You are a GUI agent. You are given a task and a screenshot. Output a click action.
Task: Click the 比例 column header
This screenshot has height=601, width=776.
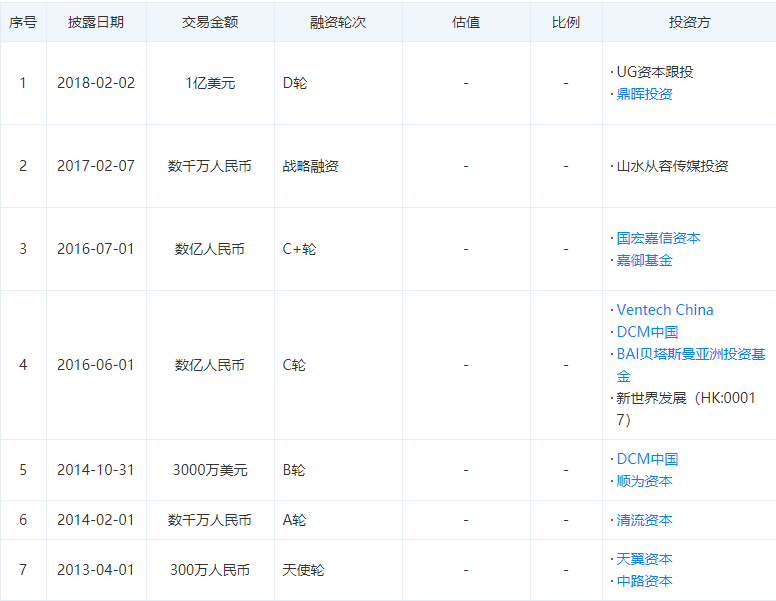(x=566, y=22)
